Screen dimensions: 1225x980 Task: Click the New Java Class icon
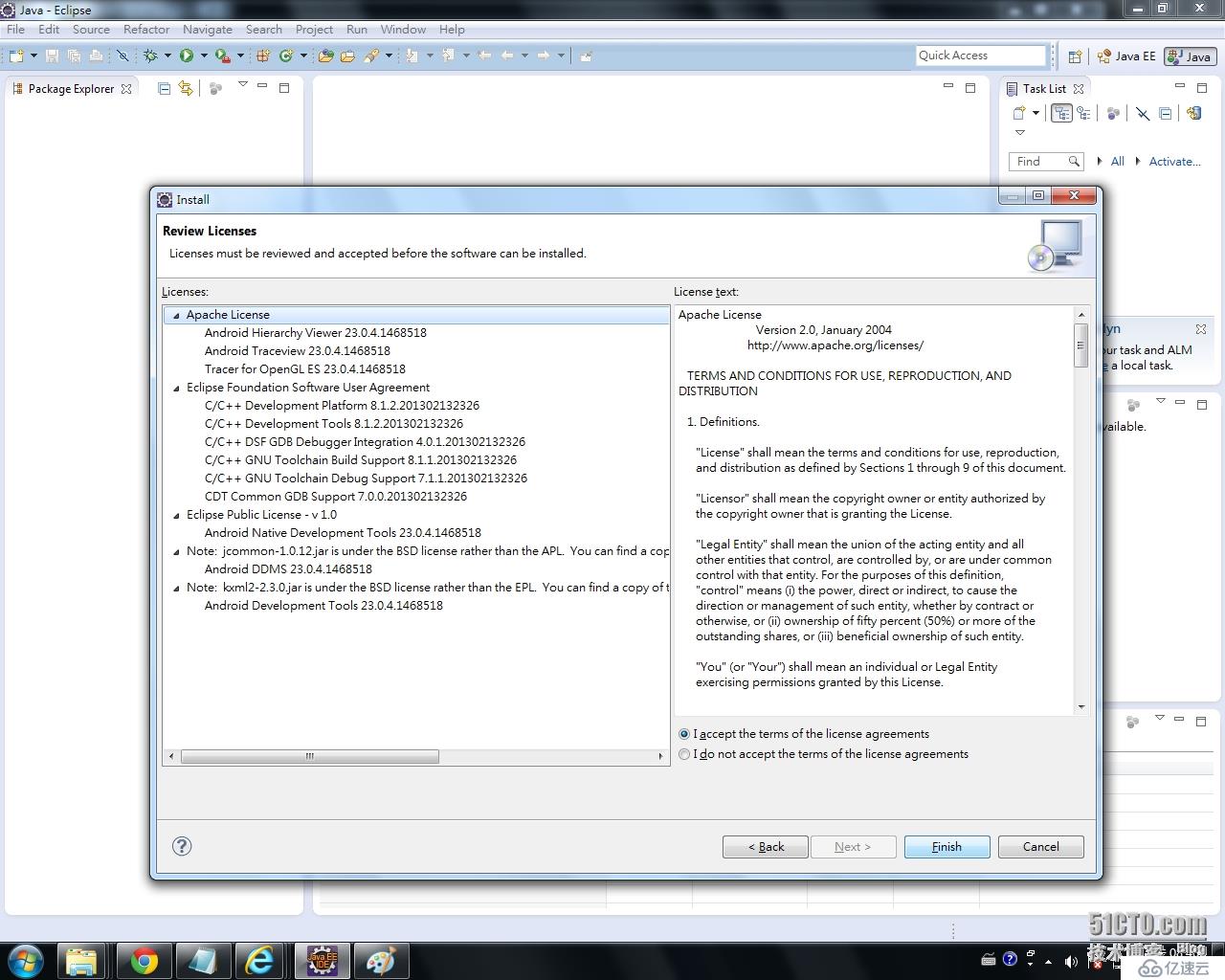click(x=286, y=56)
